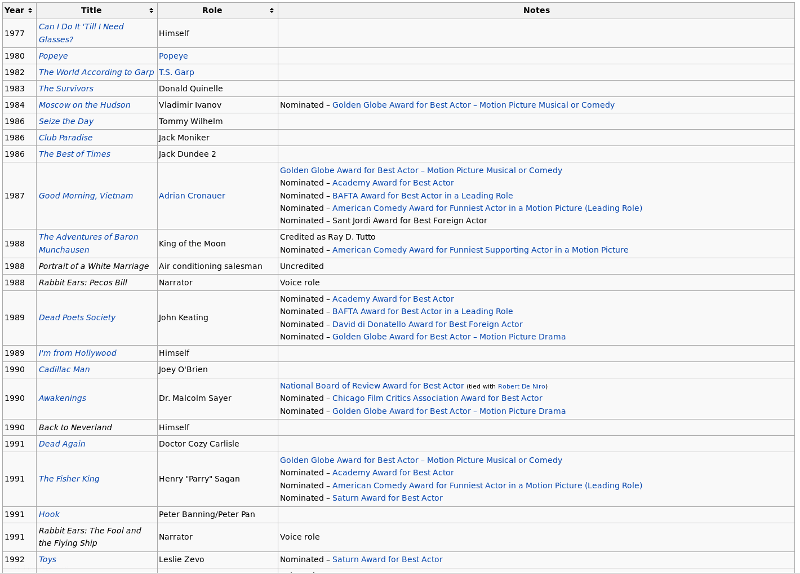Sort table by Title column arrows

click(152, 10)
